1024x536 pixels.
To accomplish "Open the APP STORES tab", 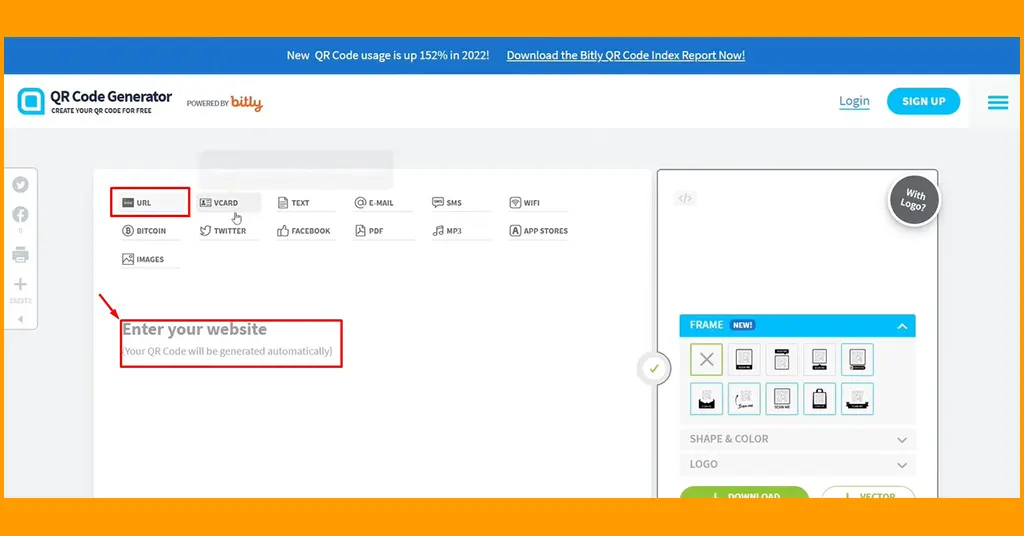I will coord(537,230).
